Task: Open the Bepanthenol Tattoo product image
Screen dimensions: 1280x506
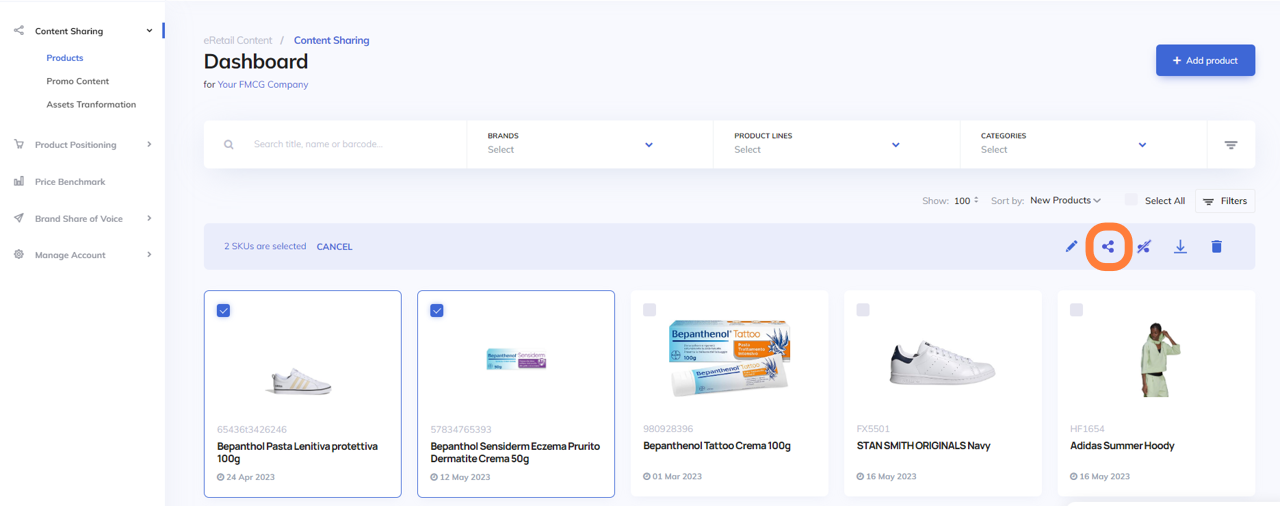Action: pyautogui.click(x=728, y=357)
